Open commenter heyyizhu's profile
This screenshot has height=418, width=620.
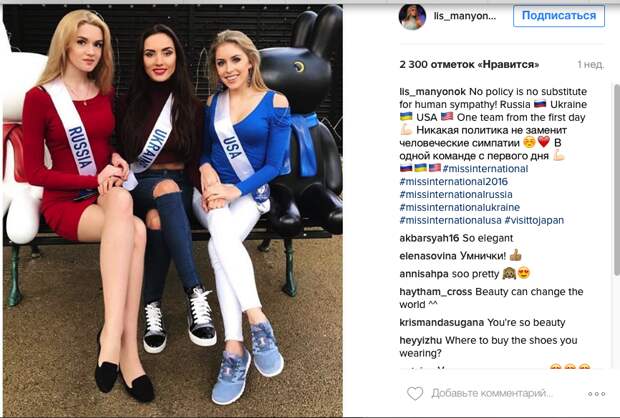[x=420, y=340]
